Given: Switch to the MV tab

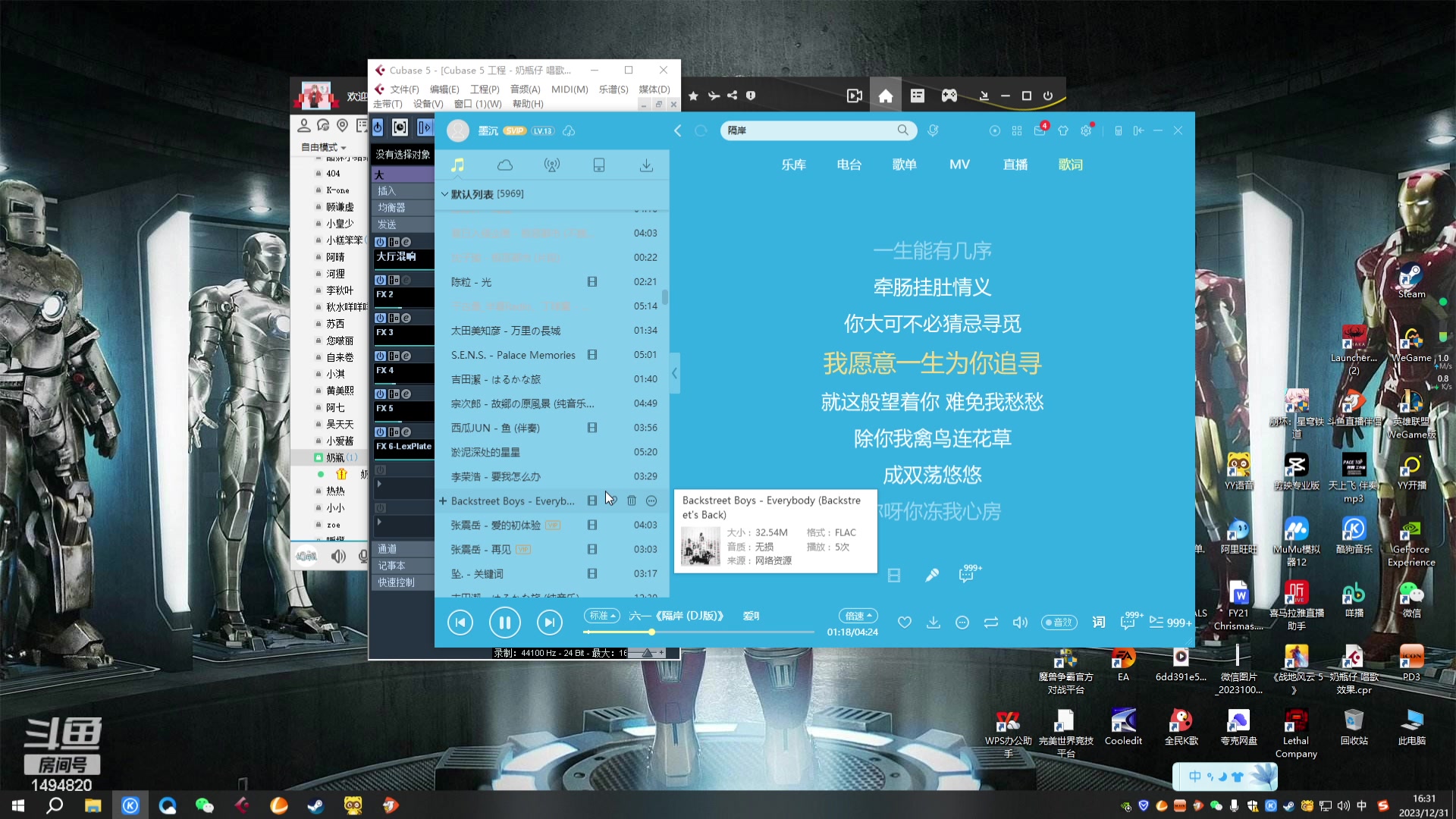Looking at the screenshot, I should coord(959,165).
